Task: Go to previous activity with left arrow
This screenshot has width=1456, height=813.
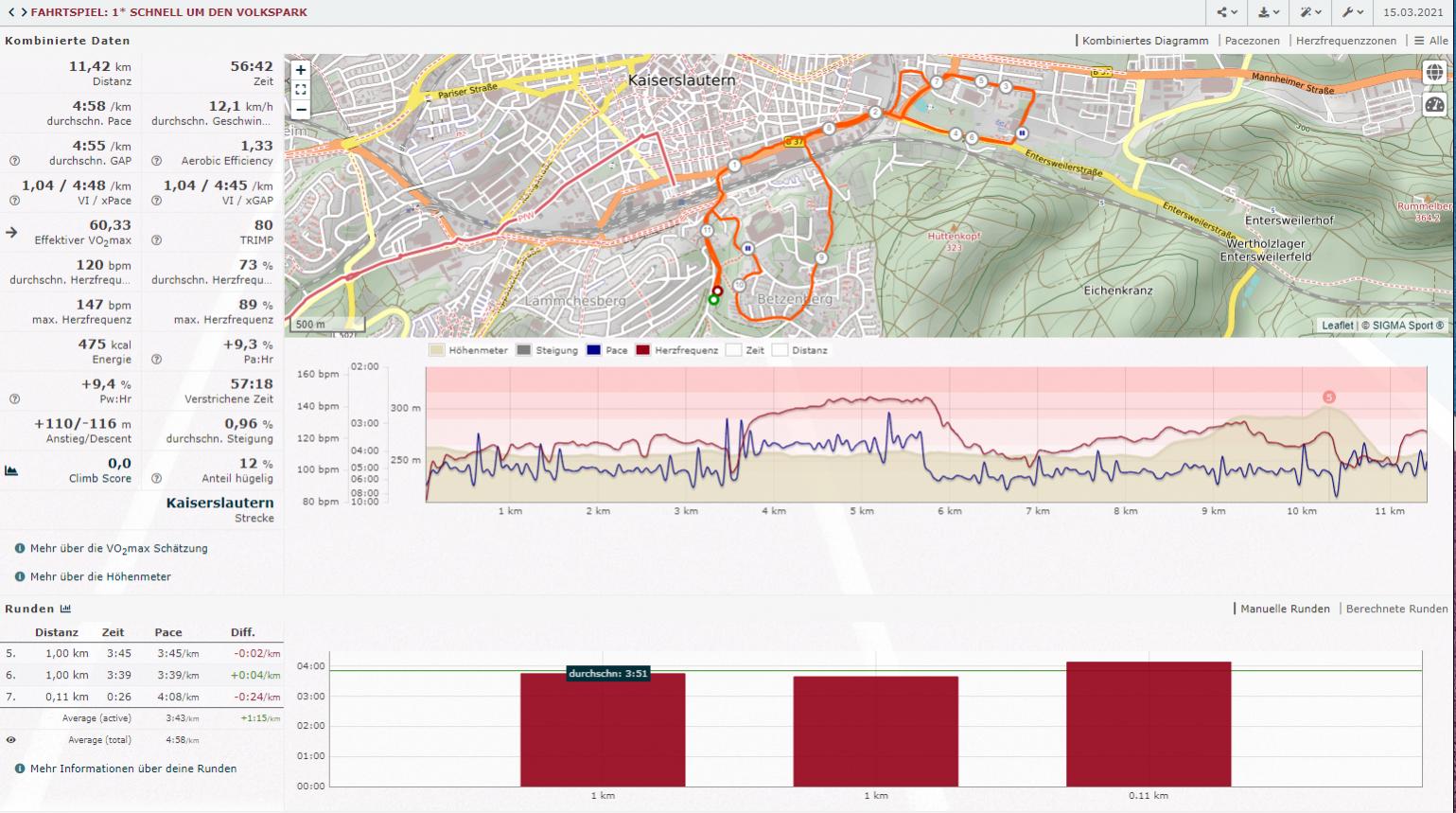Action: 11,12
